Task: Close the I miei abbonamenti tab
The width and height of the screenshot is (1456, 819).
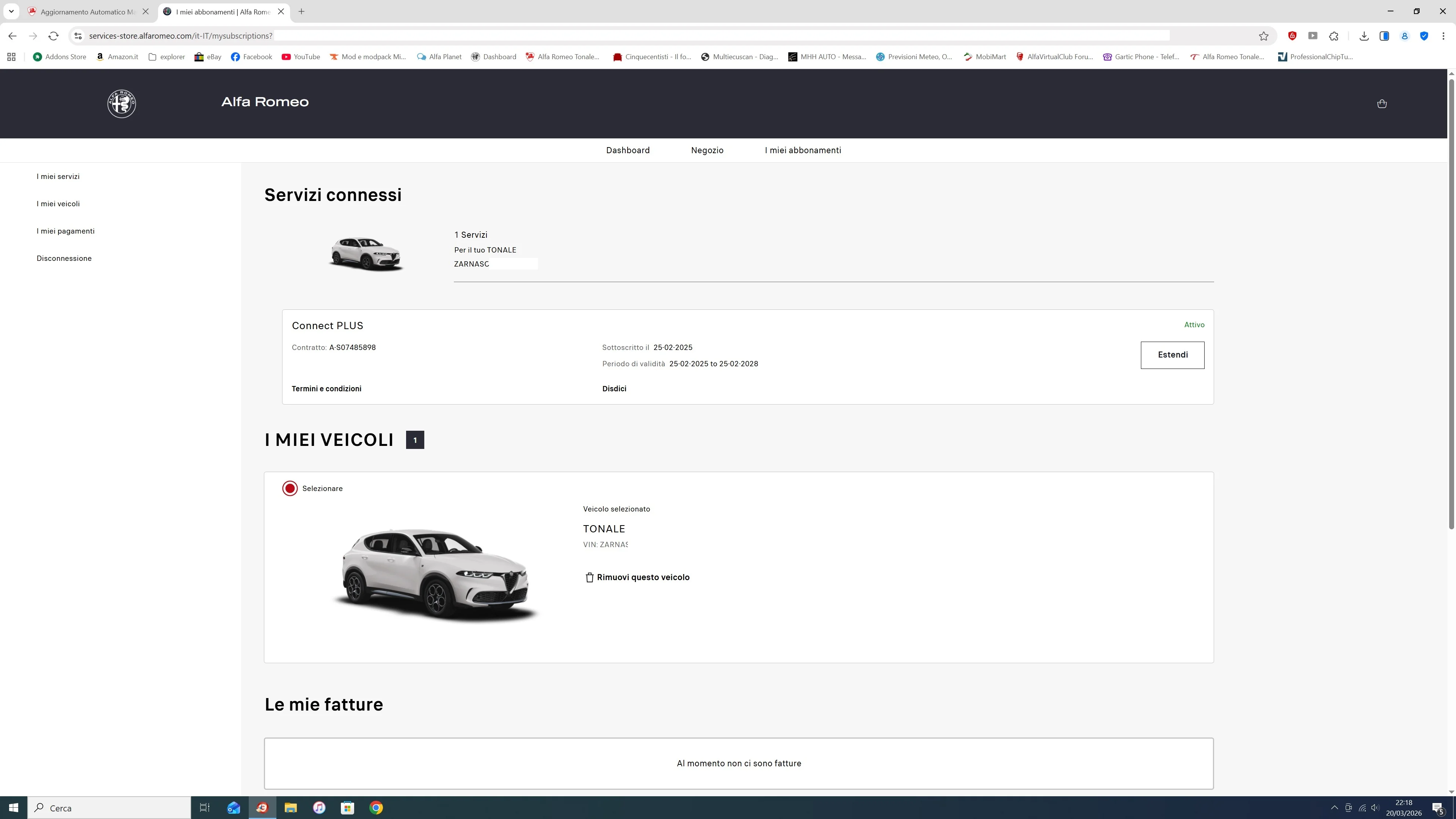Action: 281,11
